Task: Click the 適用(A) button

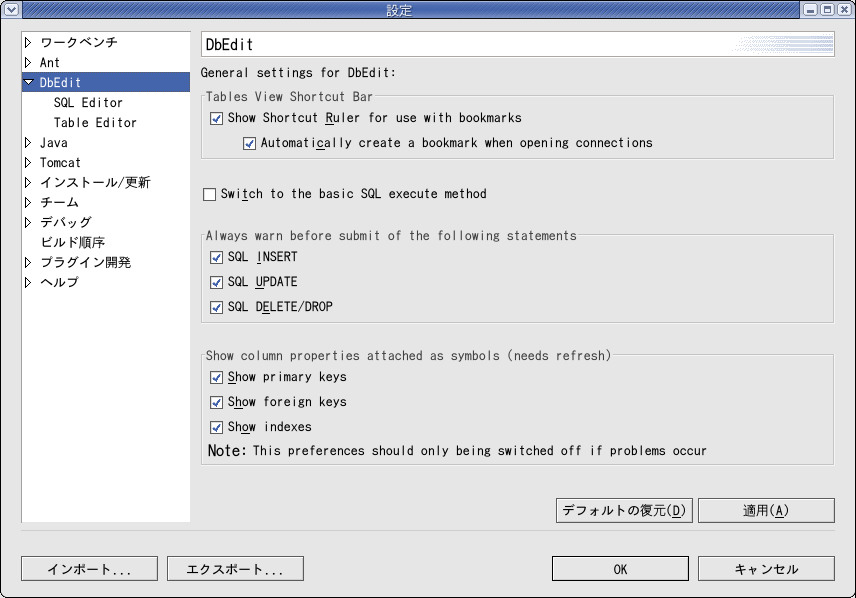Action: point(766,510)
